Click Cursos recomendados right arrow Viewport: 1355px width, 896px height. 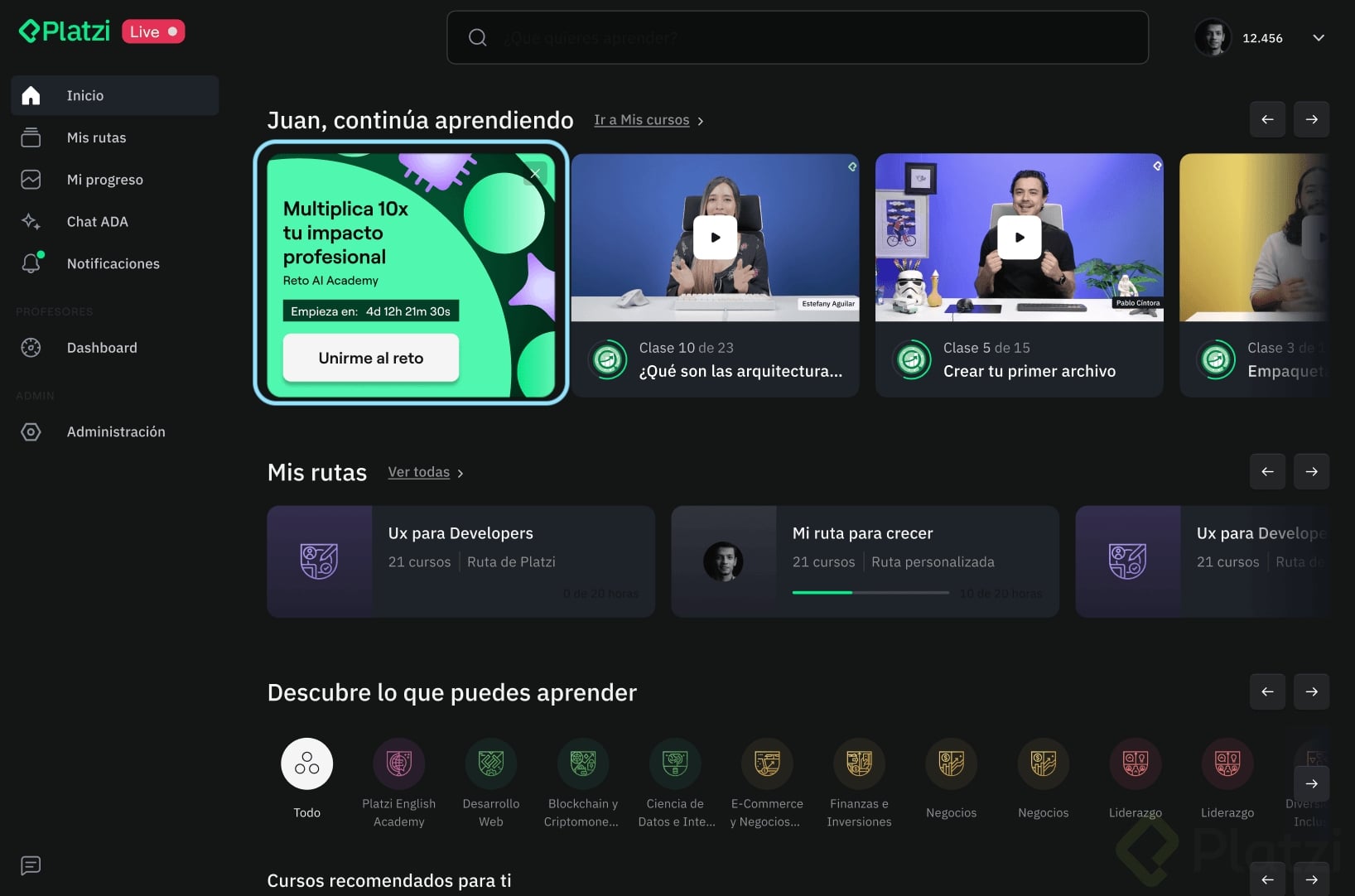pos(1311,879)
